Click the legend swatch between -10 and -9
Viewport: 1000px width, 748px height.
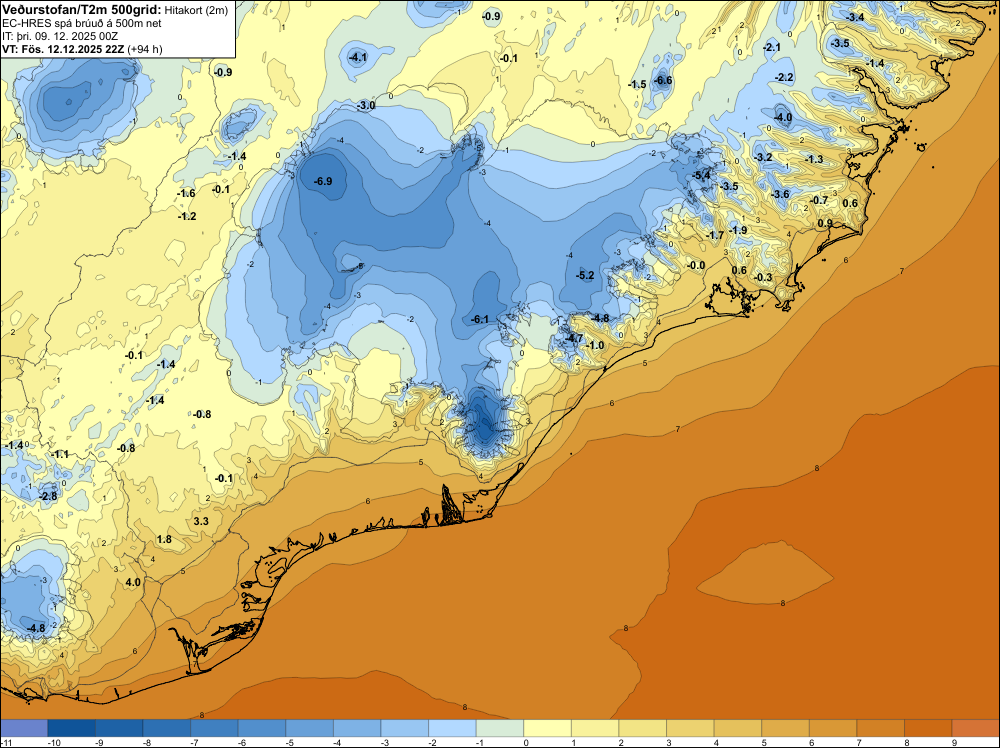point(71,728)
